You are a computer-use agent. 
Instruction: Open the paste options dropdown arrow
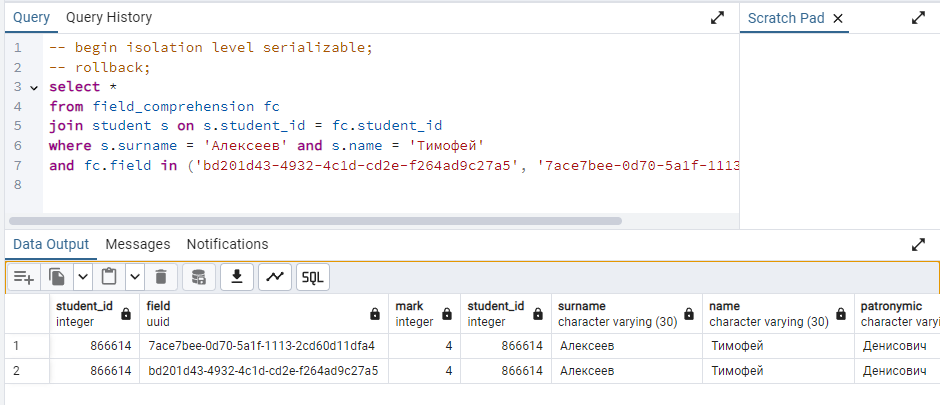click(135, 277)
